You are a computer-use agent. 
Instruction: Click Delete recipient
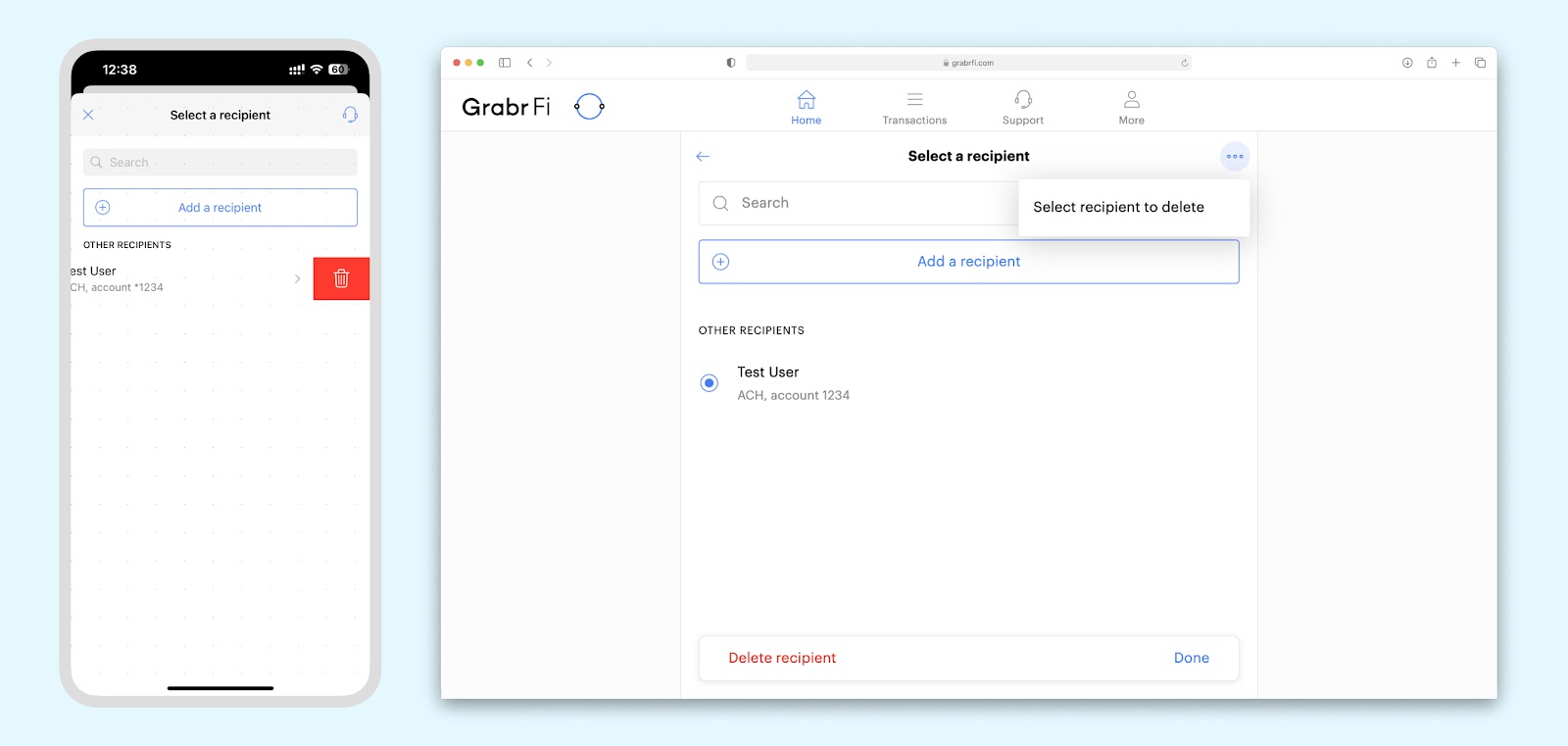tap(782, 658)
